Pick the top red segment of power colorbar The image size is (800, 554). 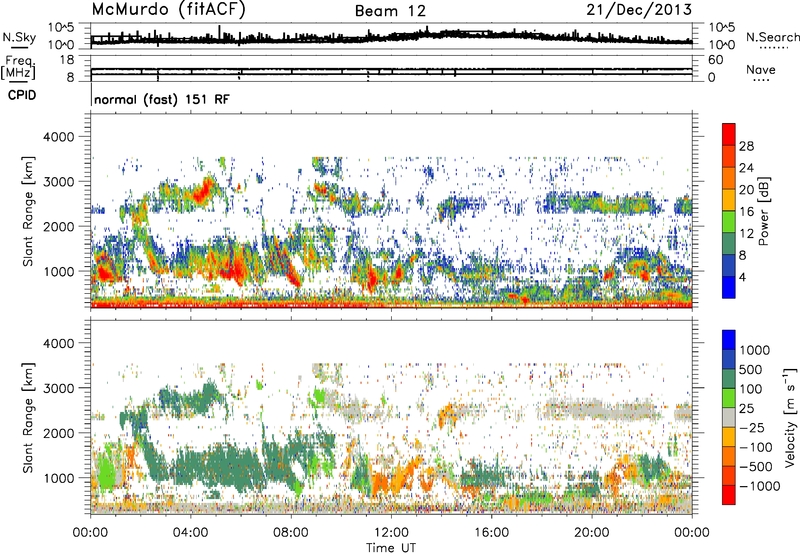coord(729,135)
